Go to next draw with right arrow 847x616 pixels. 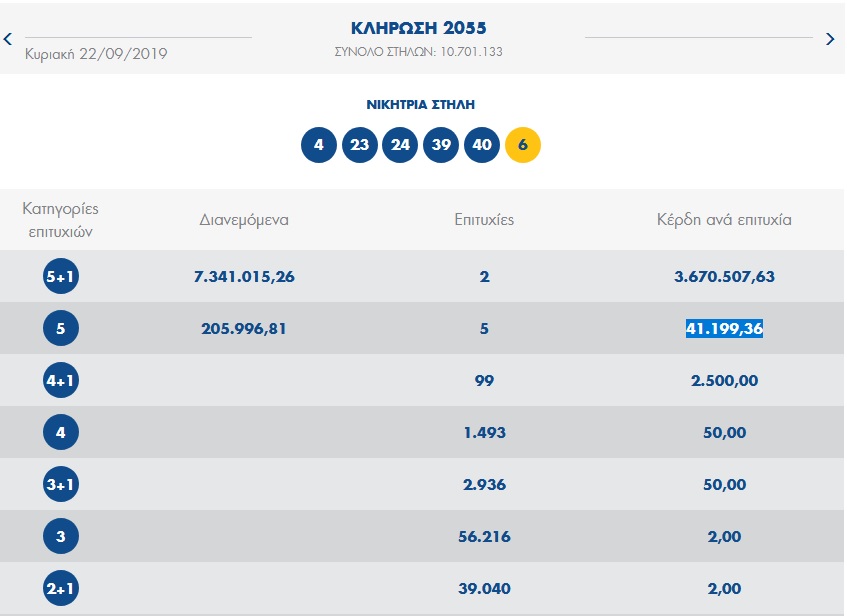(x=830, y=39)
